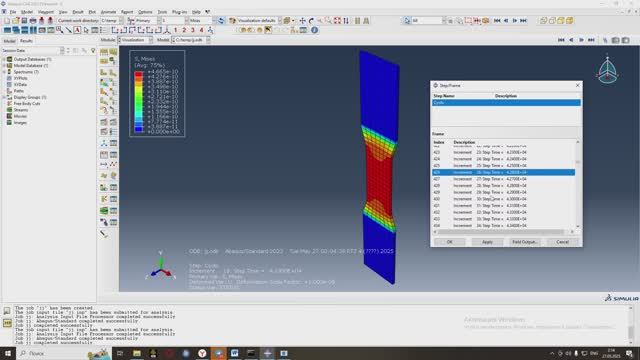Screen dimensions: 640x360
Task: Click the Windows Start button
Action: pos(8,353)
